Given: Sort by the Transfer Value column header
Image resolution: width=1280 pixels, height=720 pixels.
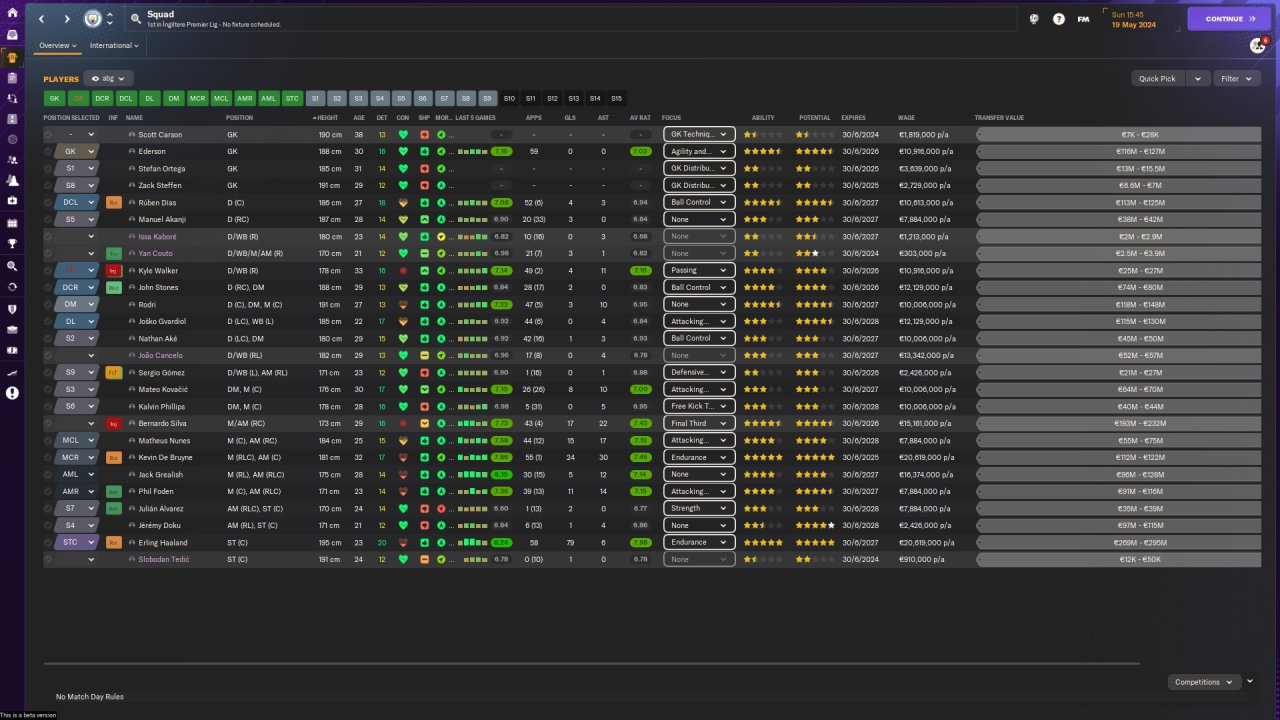Looking at the screenshot, I should click(x=998, y=118).
